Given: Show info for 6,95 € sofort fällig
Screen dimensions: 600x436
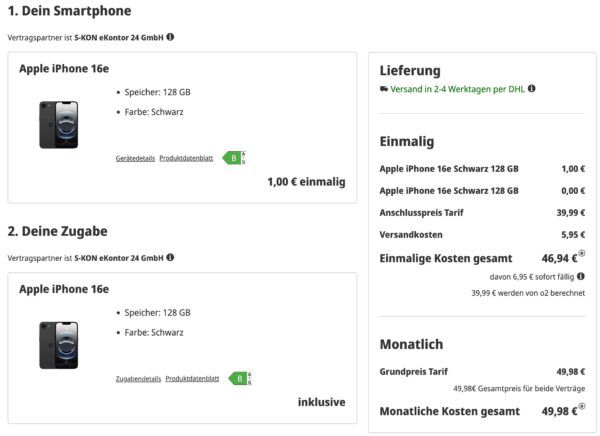Looking at the screenshot, I should click(581, 276).
